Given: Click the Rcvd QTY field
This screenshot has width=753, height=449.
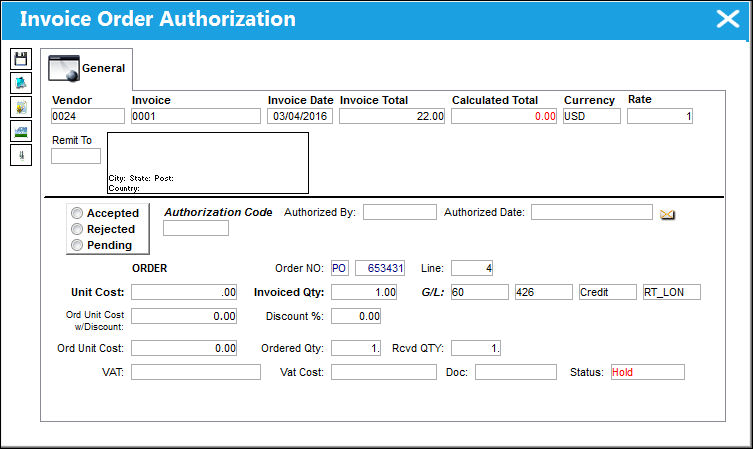Looking at the screenshot, I should coord(476,348).
